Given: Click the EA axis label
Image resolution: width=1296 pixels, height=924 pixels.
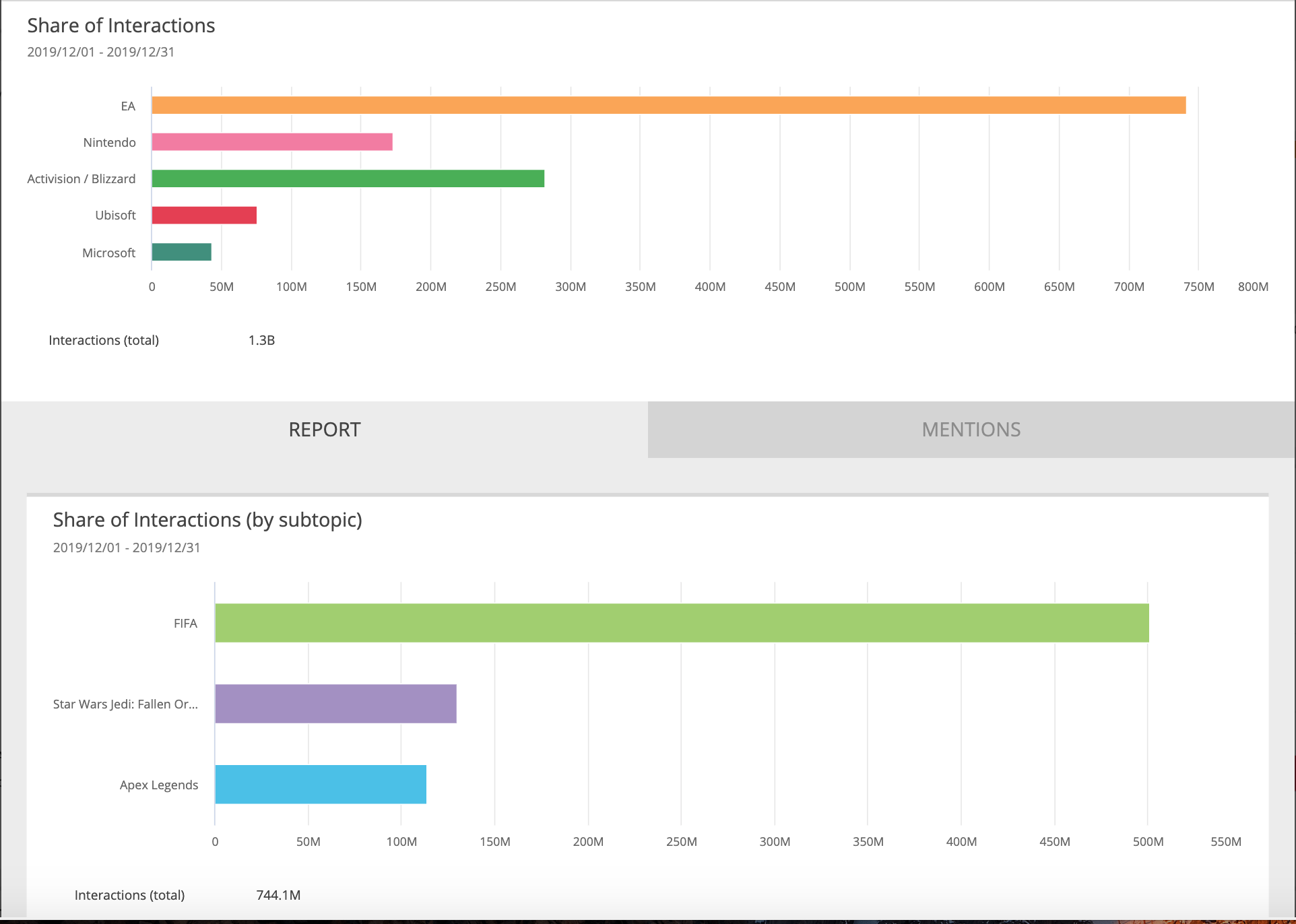Looking at the screenshot, I should [x=128, y=106].
